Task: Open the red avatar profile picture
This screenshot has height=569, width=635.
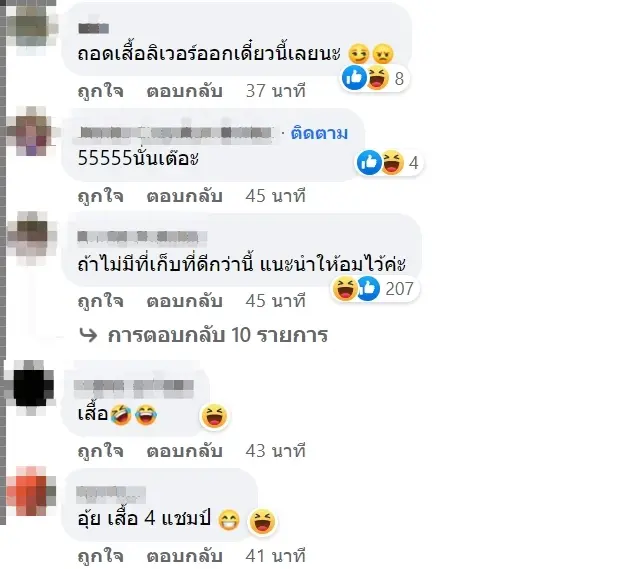Action: [x=31, y=491]
